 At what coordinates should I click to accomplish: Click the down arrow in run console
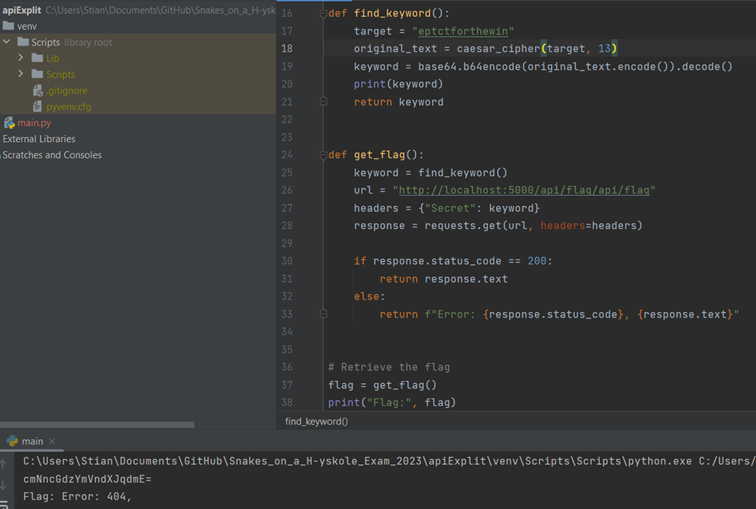point(4,485)
